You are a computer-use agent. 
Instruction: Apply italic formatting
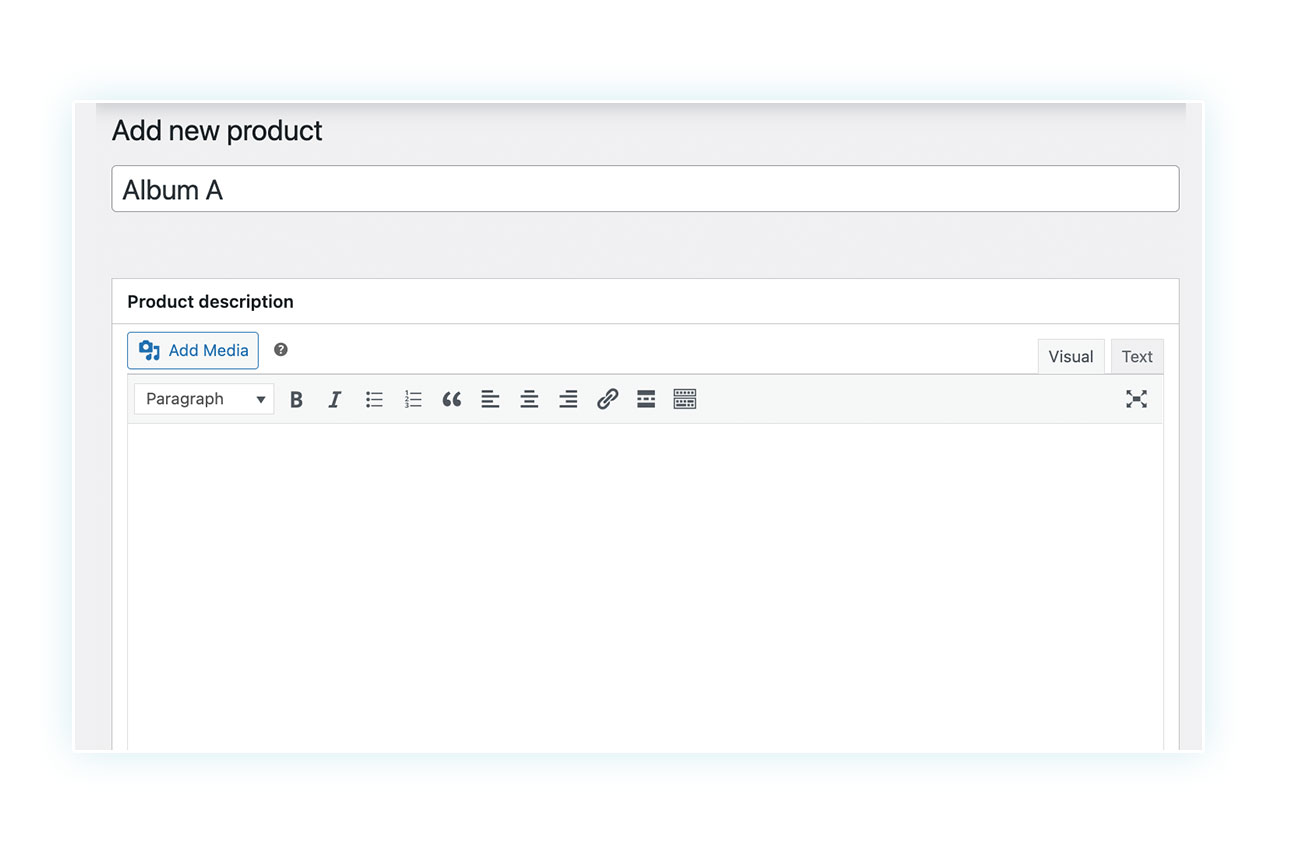(x=335, y=399)
